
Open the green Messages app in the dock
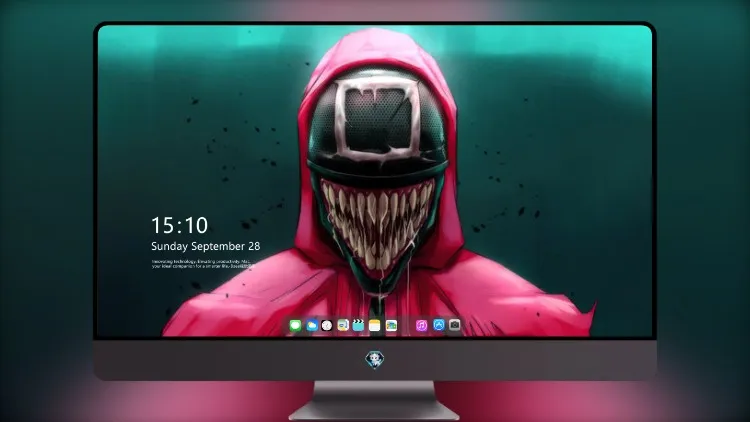[x=295, y=326]
